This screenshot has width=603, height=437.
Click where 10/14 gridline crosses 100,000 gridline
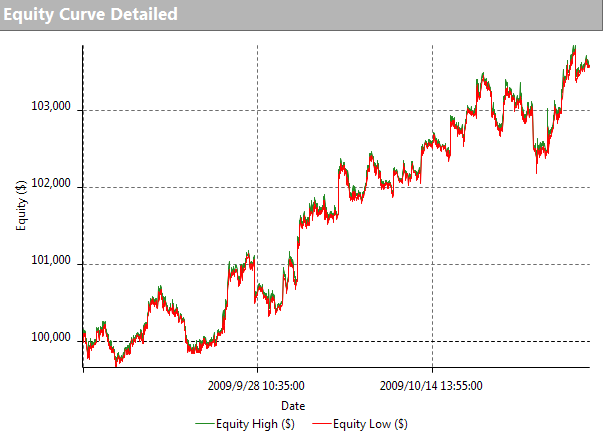click(x=432, y=341)
